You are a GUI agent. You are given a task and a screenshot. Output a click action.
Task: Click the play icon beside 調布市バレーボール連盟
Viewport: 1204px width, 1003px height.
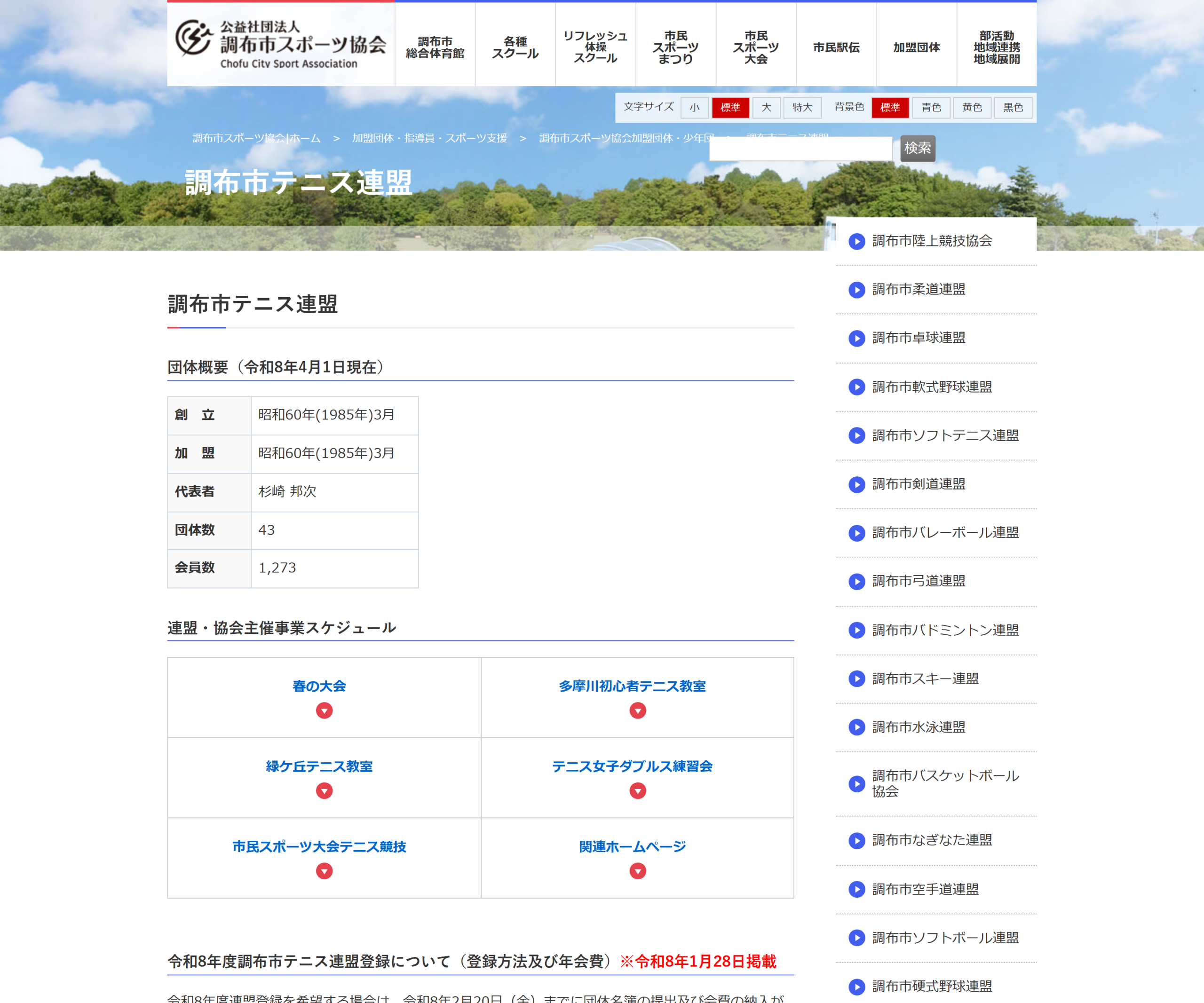pos(856,534)
